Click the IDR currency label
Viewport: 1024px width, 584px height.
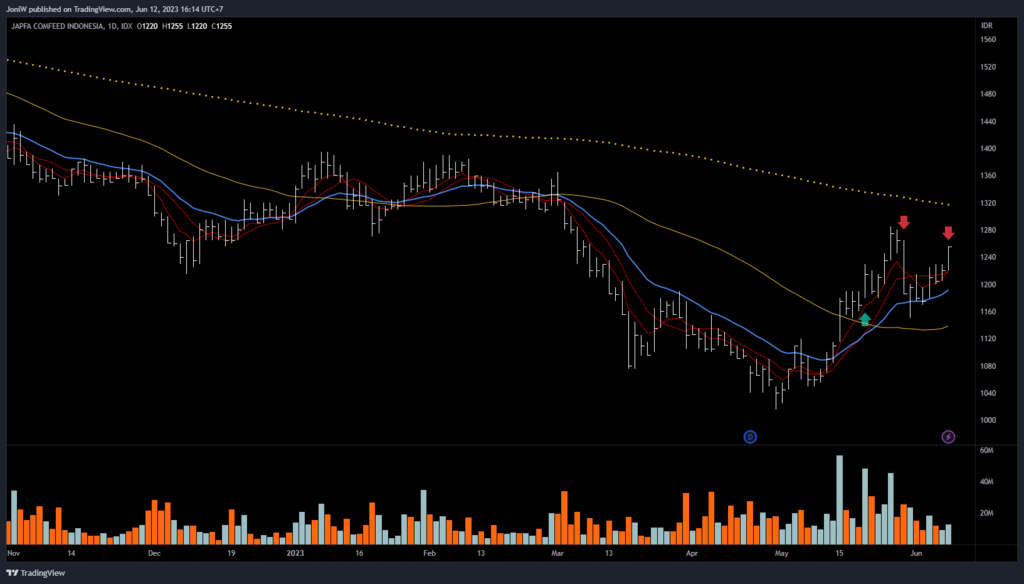point(987,22)
